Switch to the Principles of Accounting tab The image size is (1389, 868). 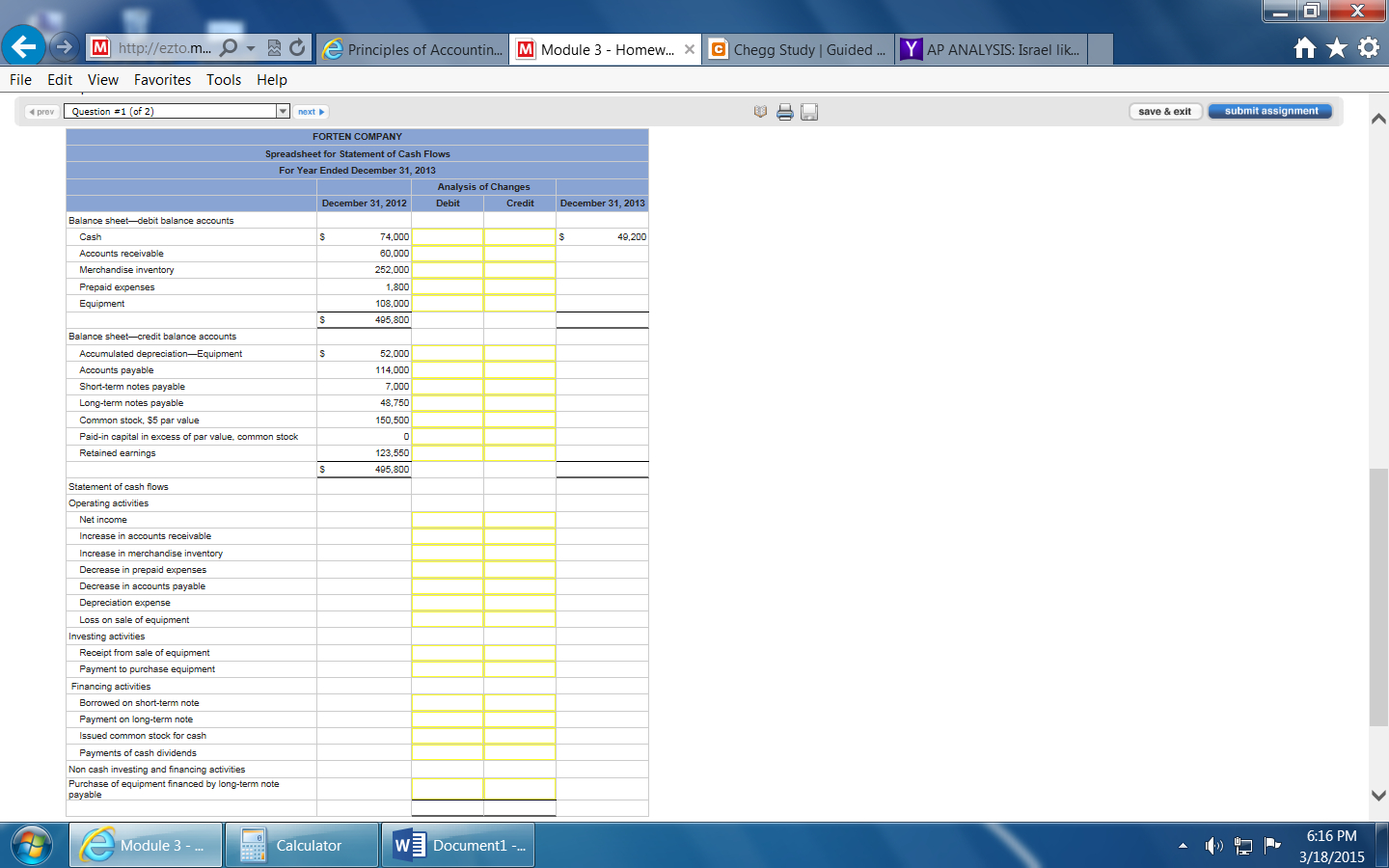(x=414, y=49)
